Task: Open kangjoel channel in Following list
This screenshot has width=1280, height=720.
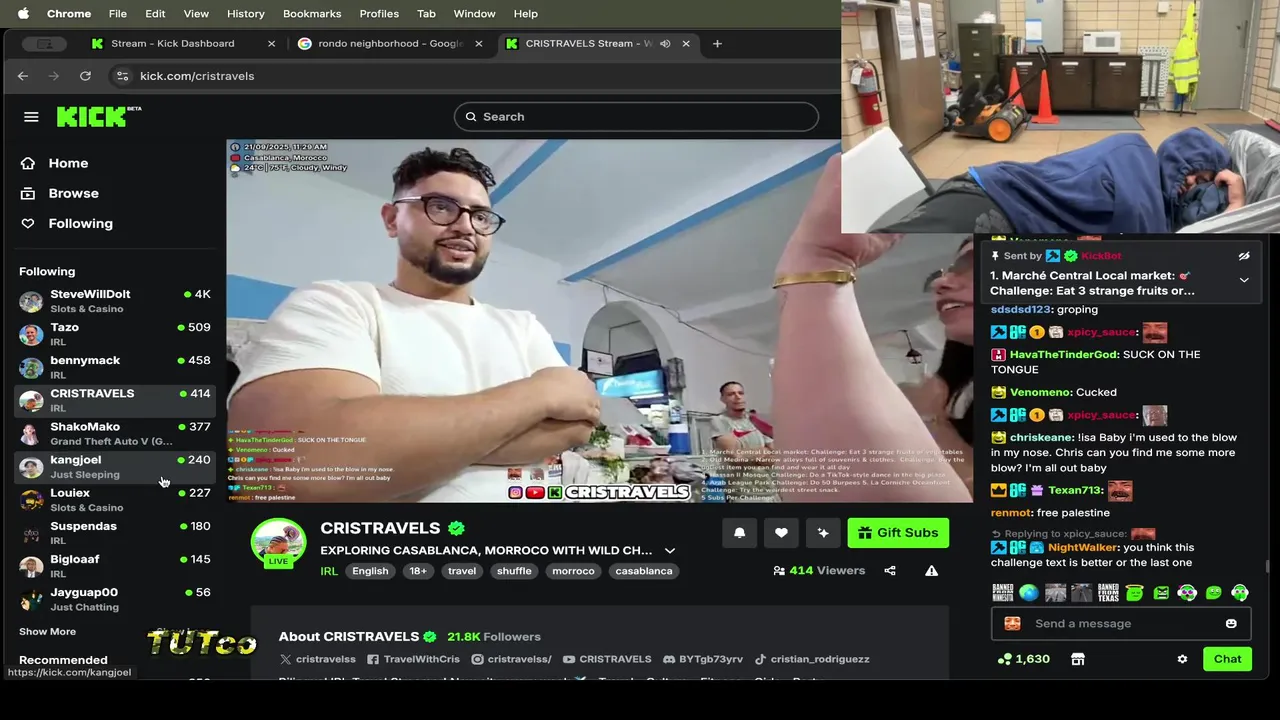Action: [114, 466]
